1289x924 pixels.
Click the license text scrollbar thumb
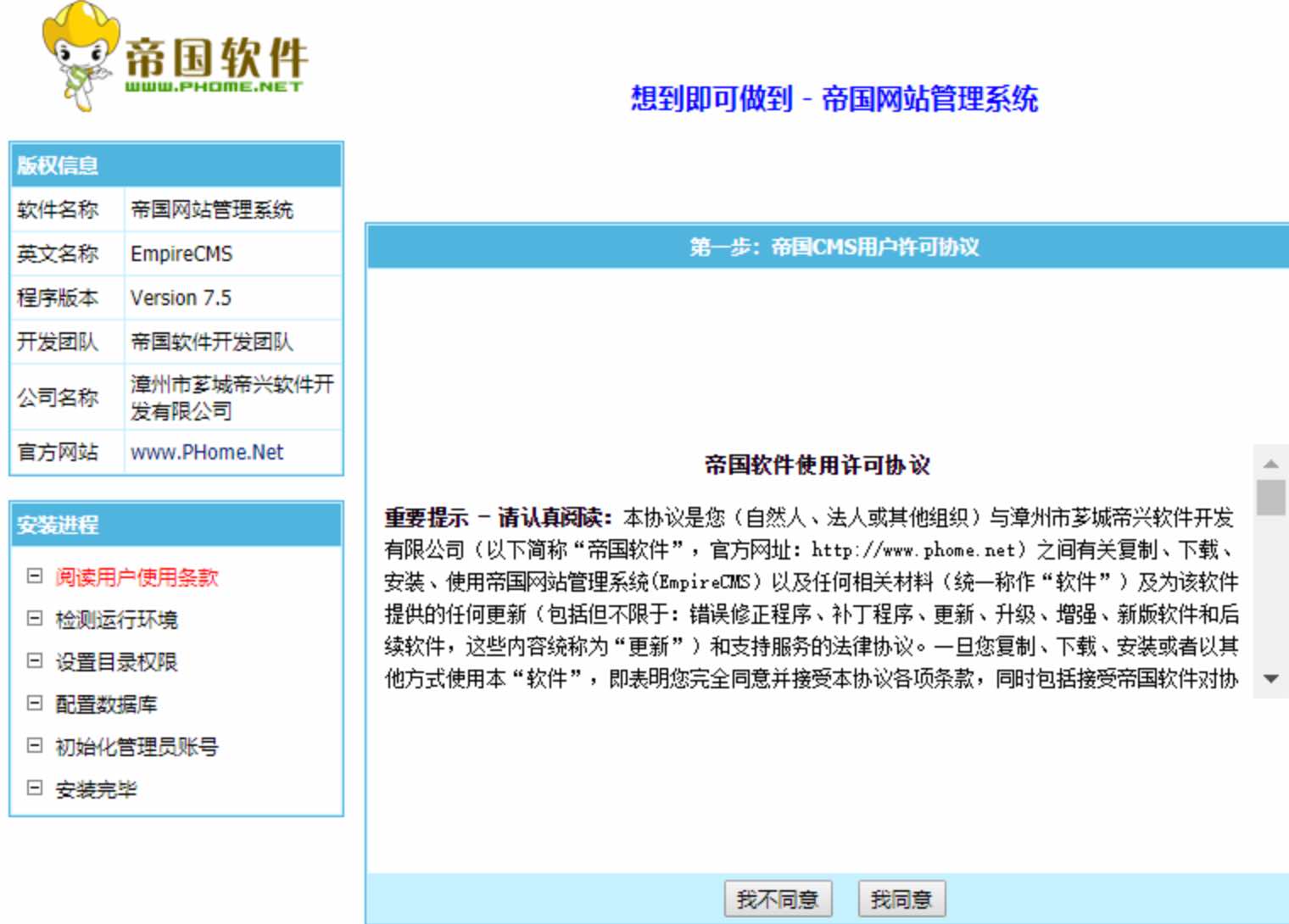(x=1270, y=498)
